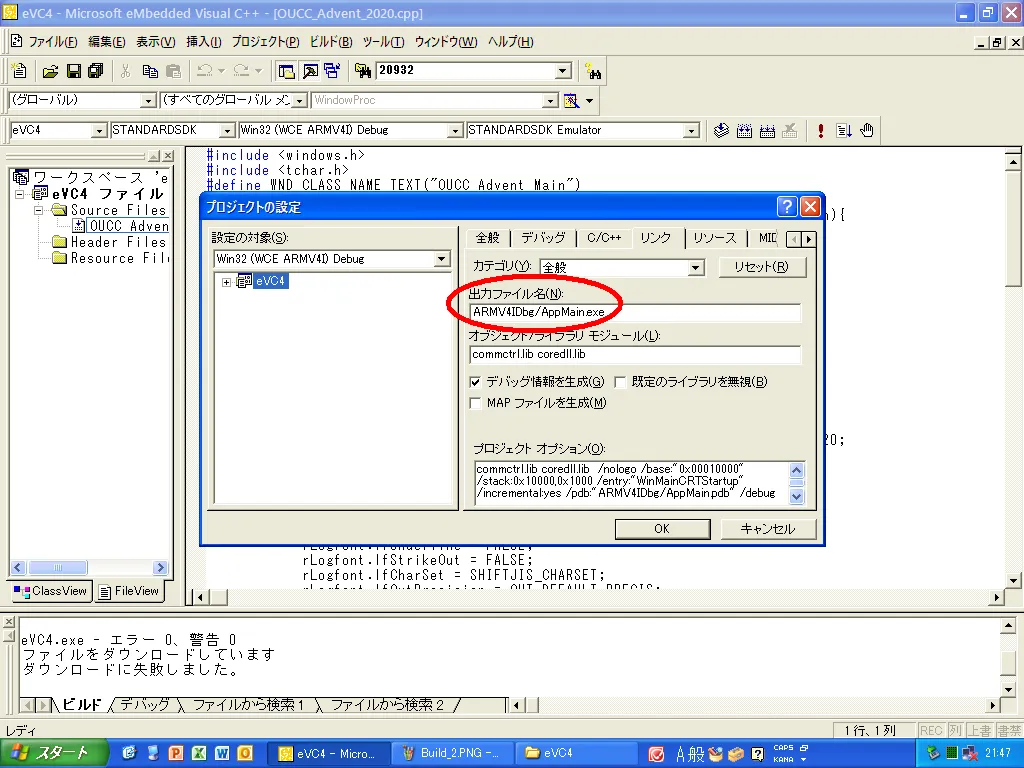Screen dimensions: 1024x768
Task: Click the リセット button
Action: pos(761,267)
